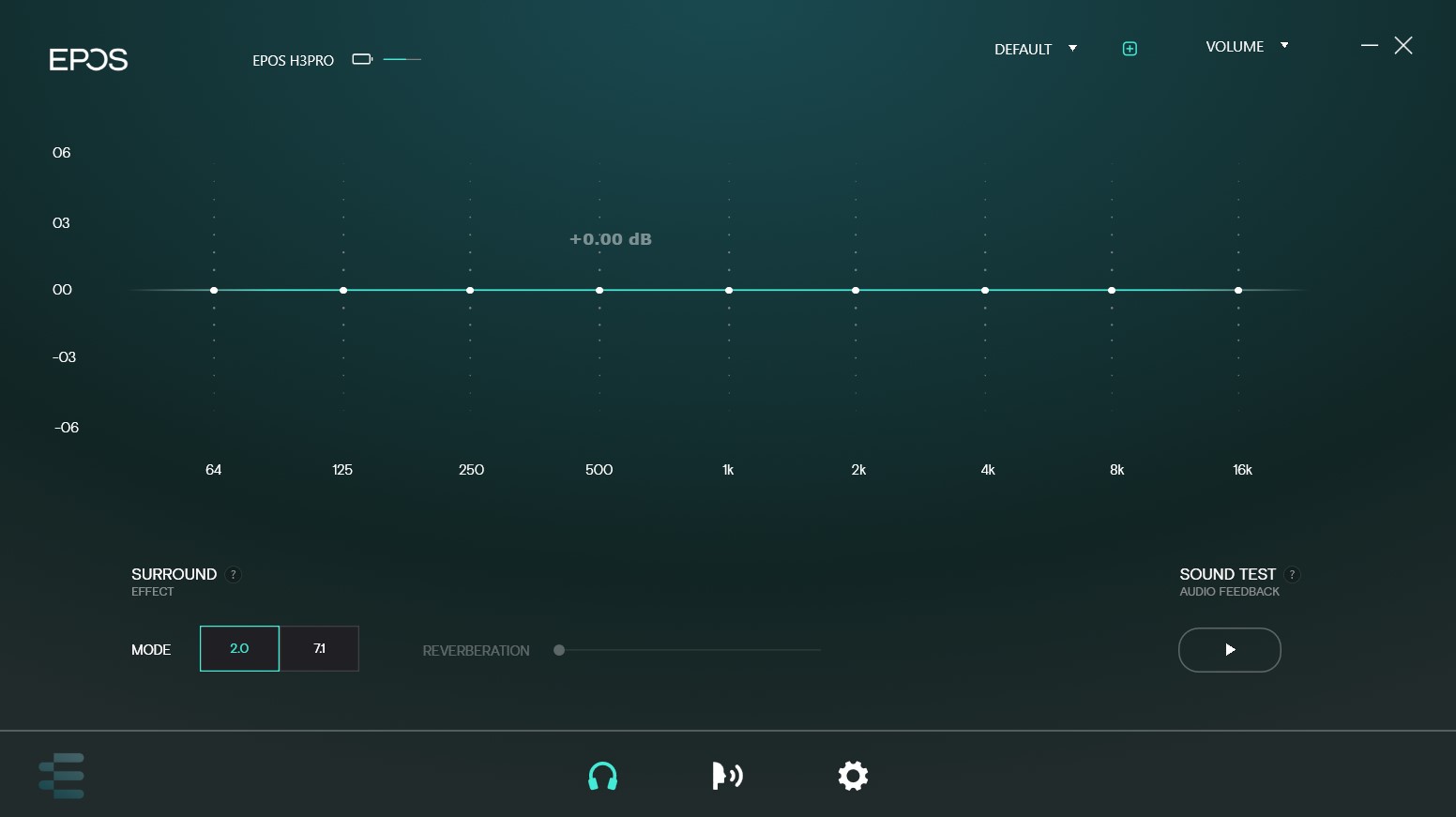Click the 500 Hz equalizer point
1456x817 pixels.
[599, 291]
